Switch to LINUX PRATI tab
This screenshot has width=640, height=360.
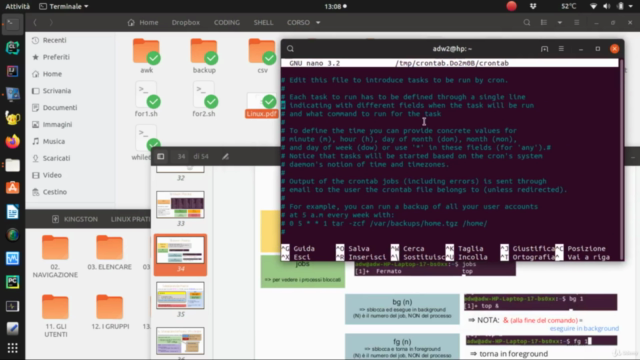(130, 219)
